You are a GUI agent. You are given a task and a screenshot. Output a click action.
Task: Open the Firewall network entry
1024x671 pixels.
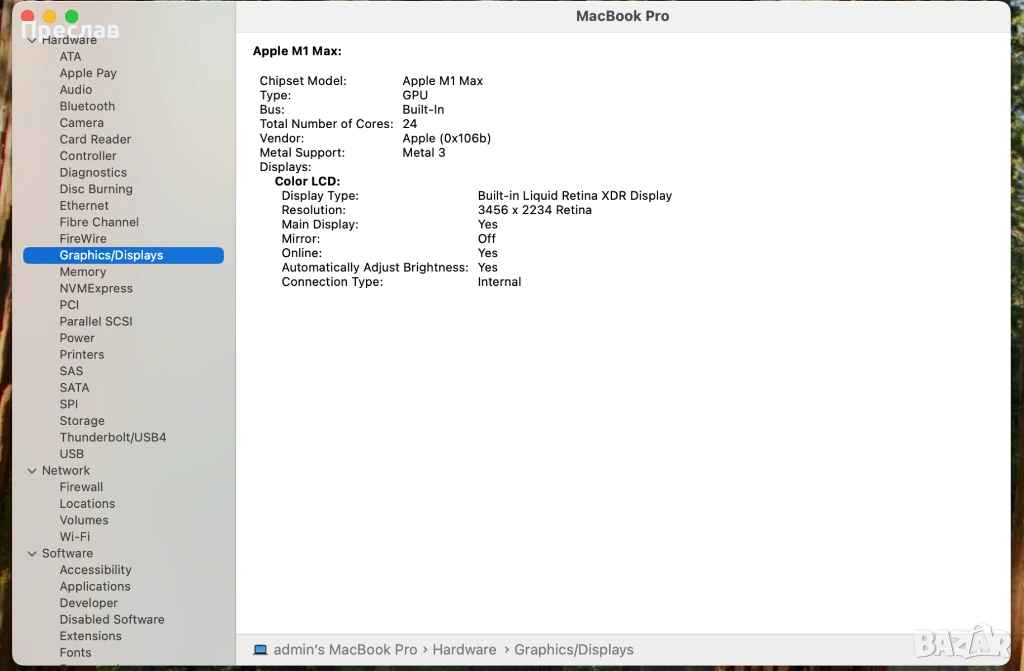tap(81, 487)
